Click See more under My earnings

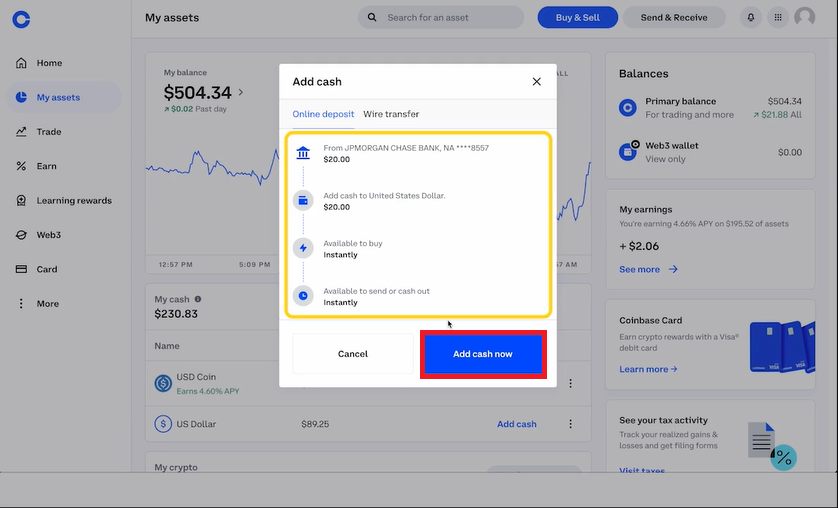tap(648, 269)
